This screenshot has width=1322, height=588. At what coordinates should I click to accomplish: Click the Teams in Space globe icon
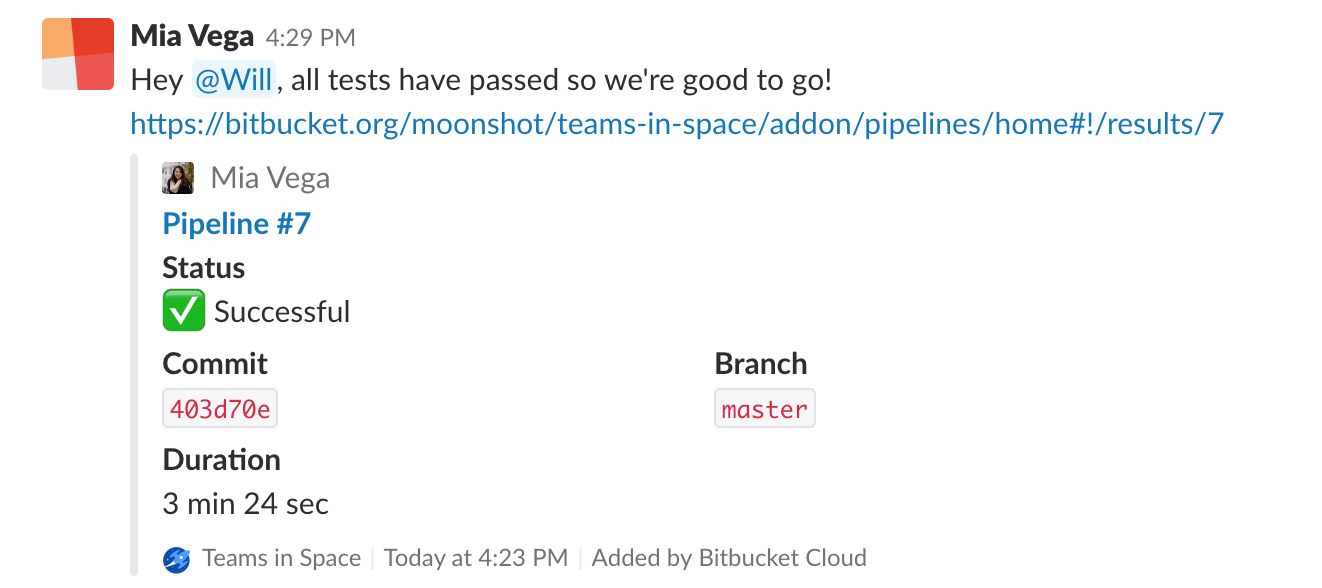(176, 558)
